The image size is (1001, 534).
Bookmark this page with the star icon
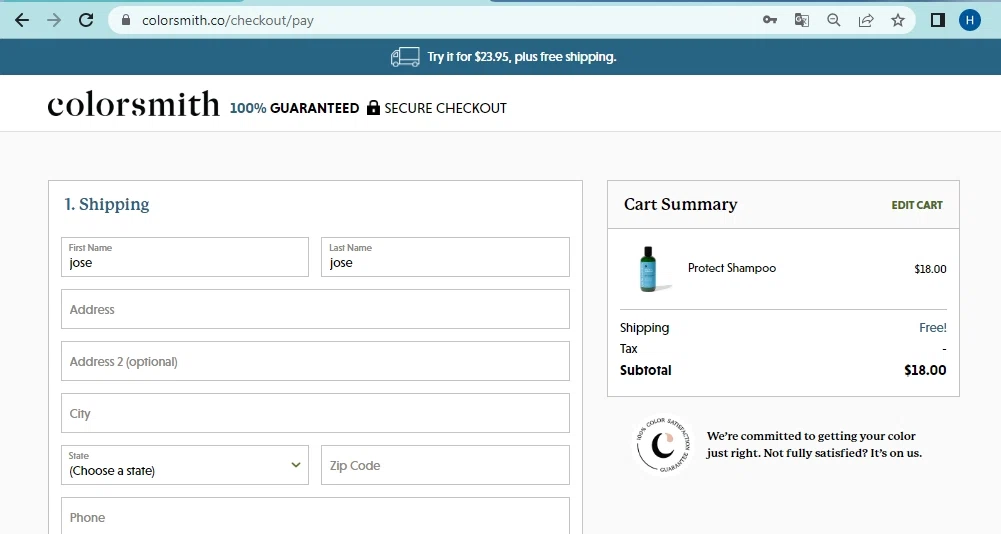(898, 20)
